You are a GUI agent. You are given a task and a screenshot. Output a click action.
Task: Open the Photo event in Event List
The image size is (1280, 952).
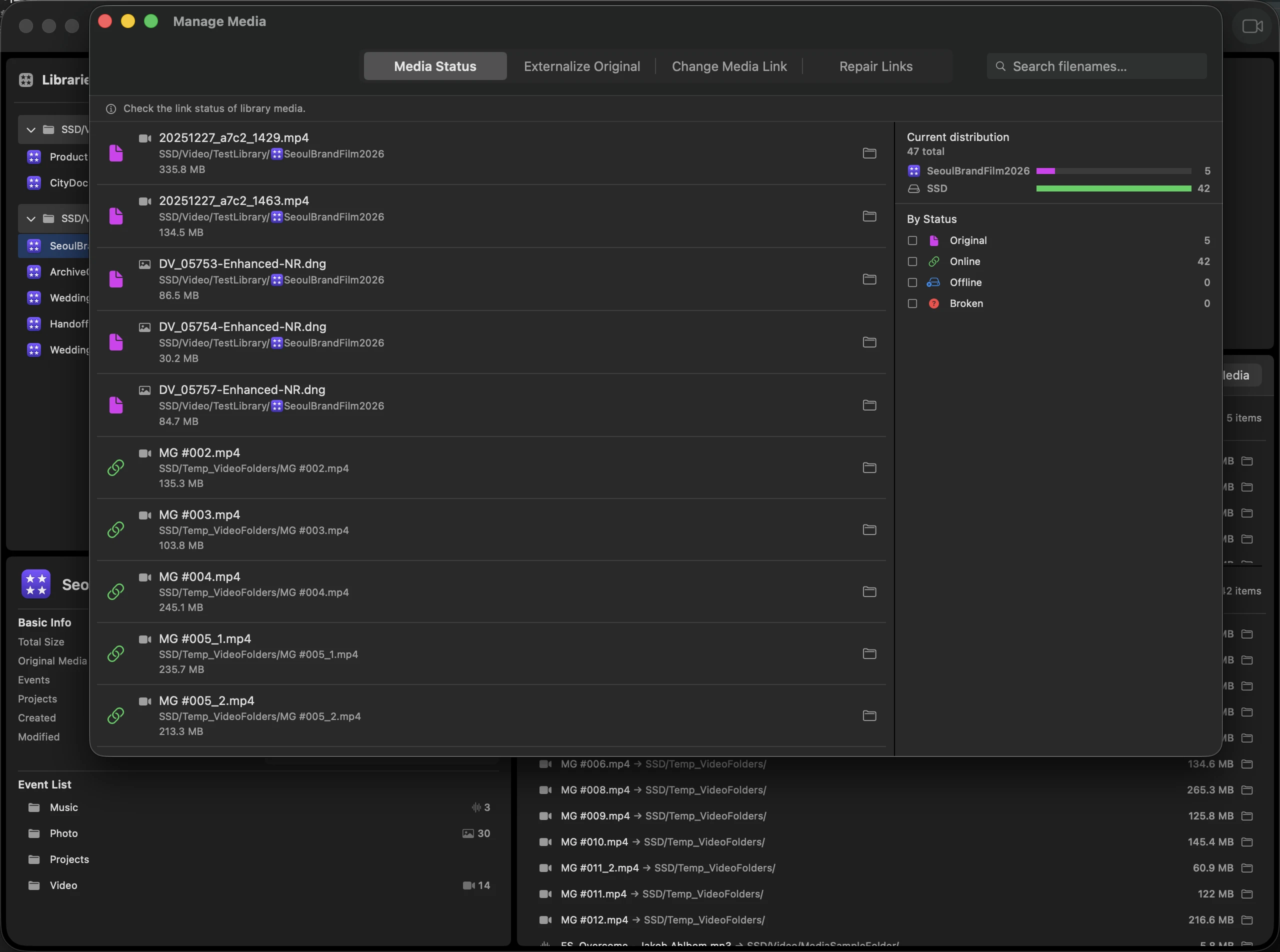tap(259, 834)
